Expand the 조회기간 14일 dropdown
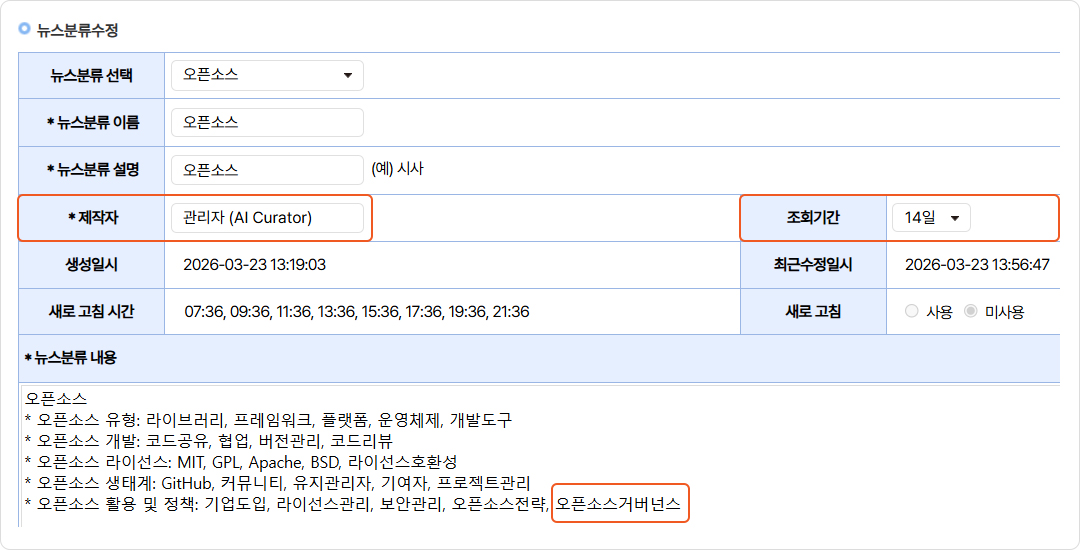Screen dimensions: 1080x550 [930, 218]
